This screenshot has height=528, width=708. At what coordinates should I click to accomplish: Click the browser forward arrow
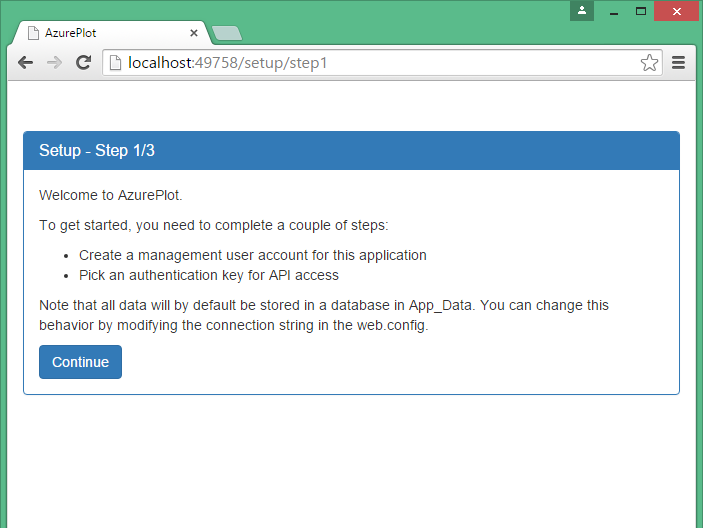tap(54, 63)
